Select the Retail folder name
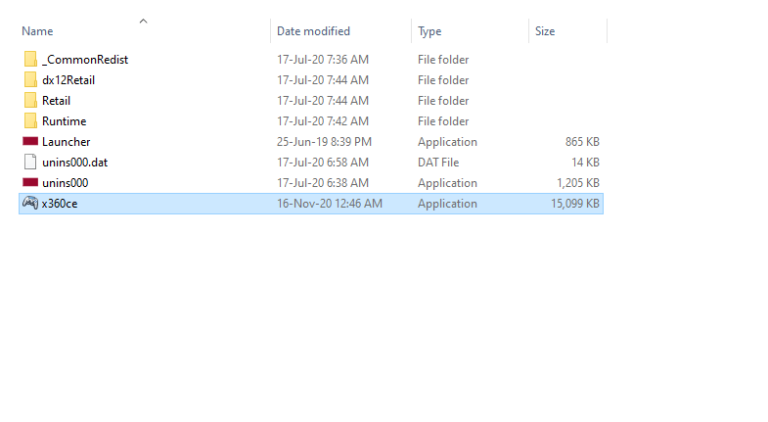Image resolution: width=768 pixels, height=422 pixels. pyautogui.click(x=56, y=100)
